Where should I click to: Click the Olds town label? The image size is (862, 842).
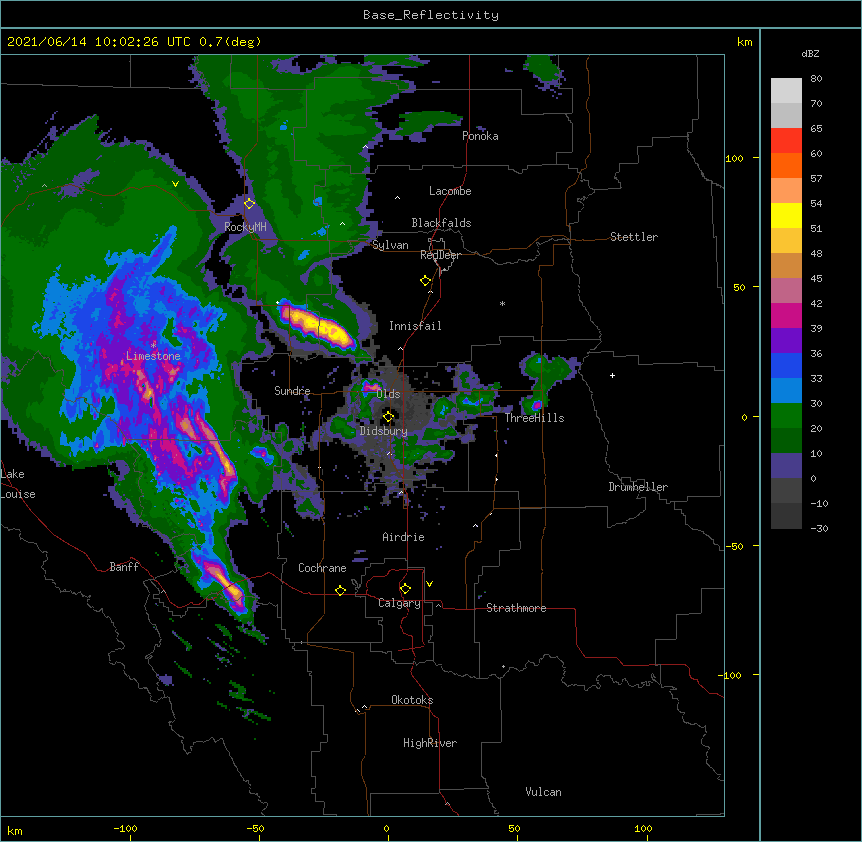click(388, 394)
